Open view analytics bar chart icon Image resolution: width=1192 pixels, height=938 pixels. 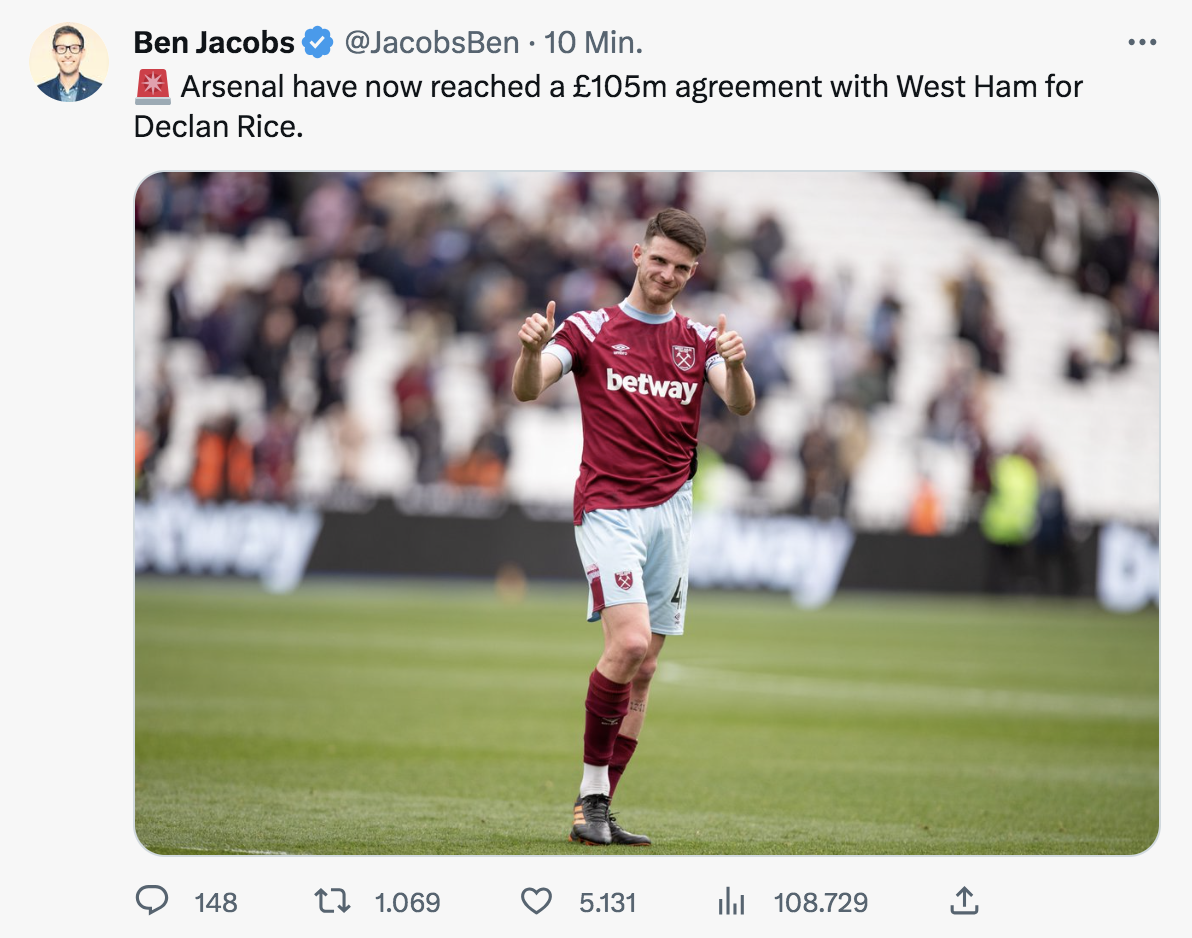point(732,903)
